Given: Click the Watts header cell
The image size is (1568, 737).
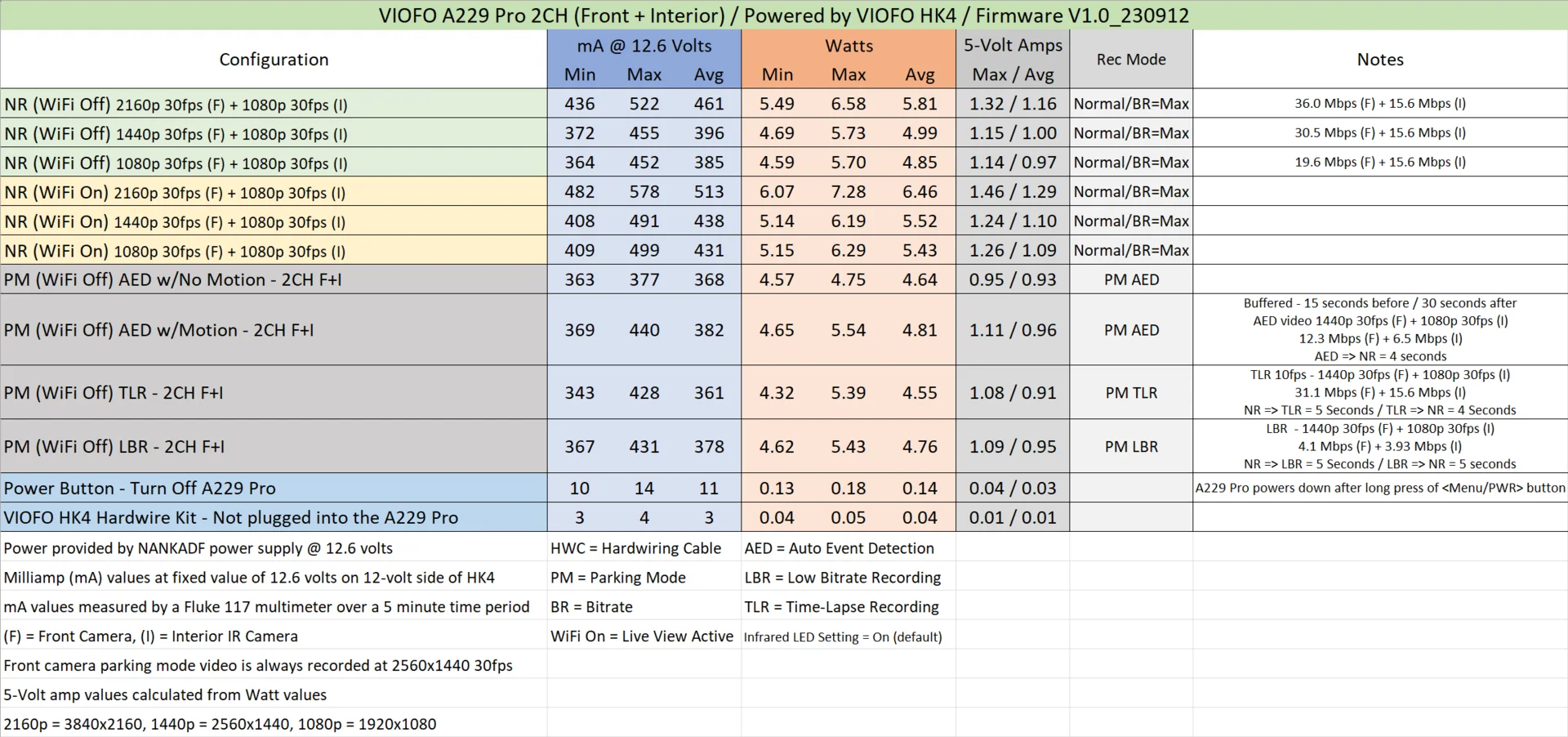Looking at the screenshot, I should pyautogui.click(x=849, y=46).
